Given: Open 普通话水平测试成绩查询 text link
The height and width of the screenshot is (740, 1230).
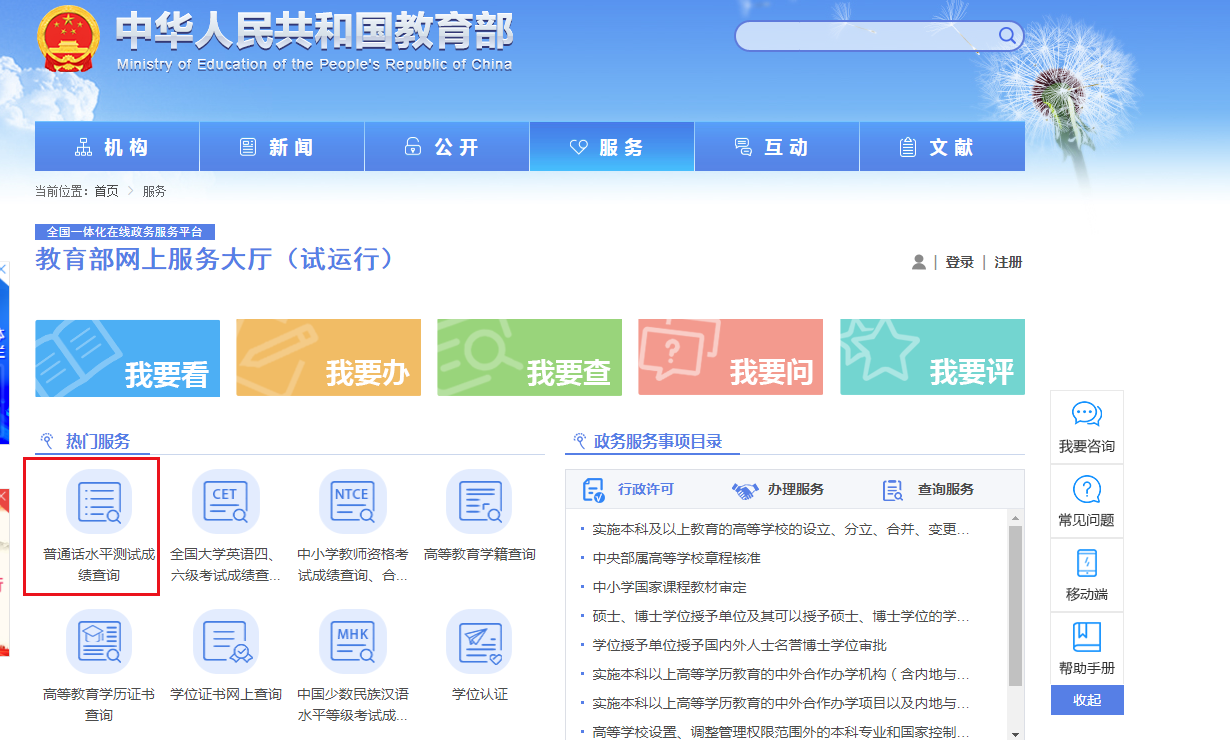Looking at the screenshot, I should coord(99,565).
